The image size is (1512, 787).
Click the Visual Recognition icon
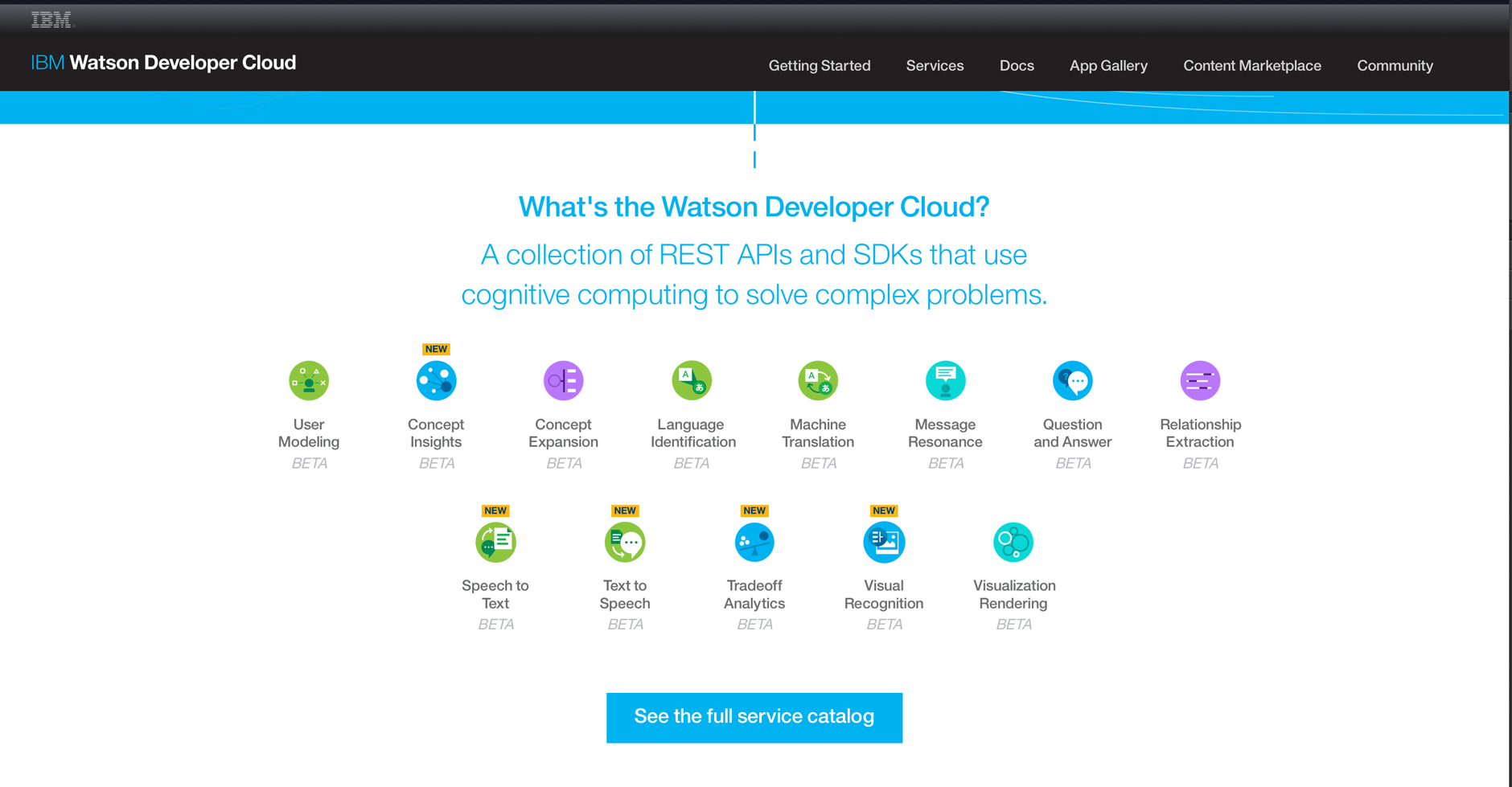884,542
